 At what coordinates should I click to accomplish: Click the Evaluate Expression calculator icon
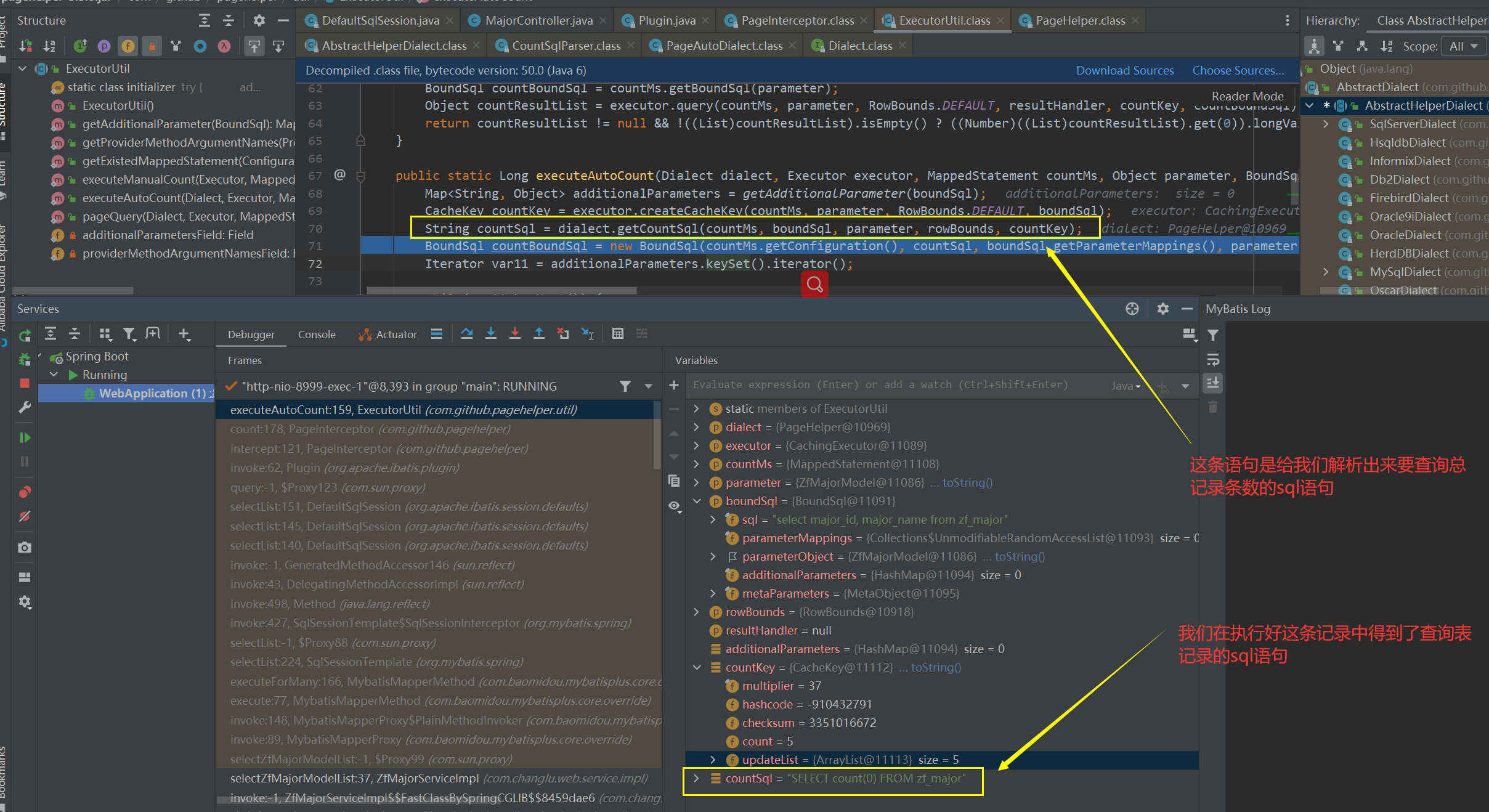coord(617,334)
